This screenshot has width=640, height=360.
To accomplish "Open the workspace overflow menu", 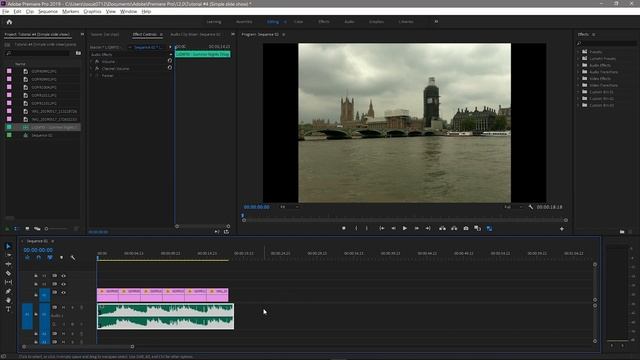I will (436, 22).
